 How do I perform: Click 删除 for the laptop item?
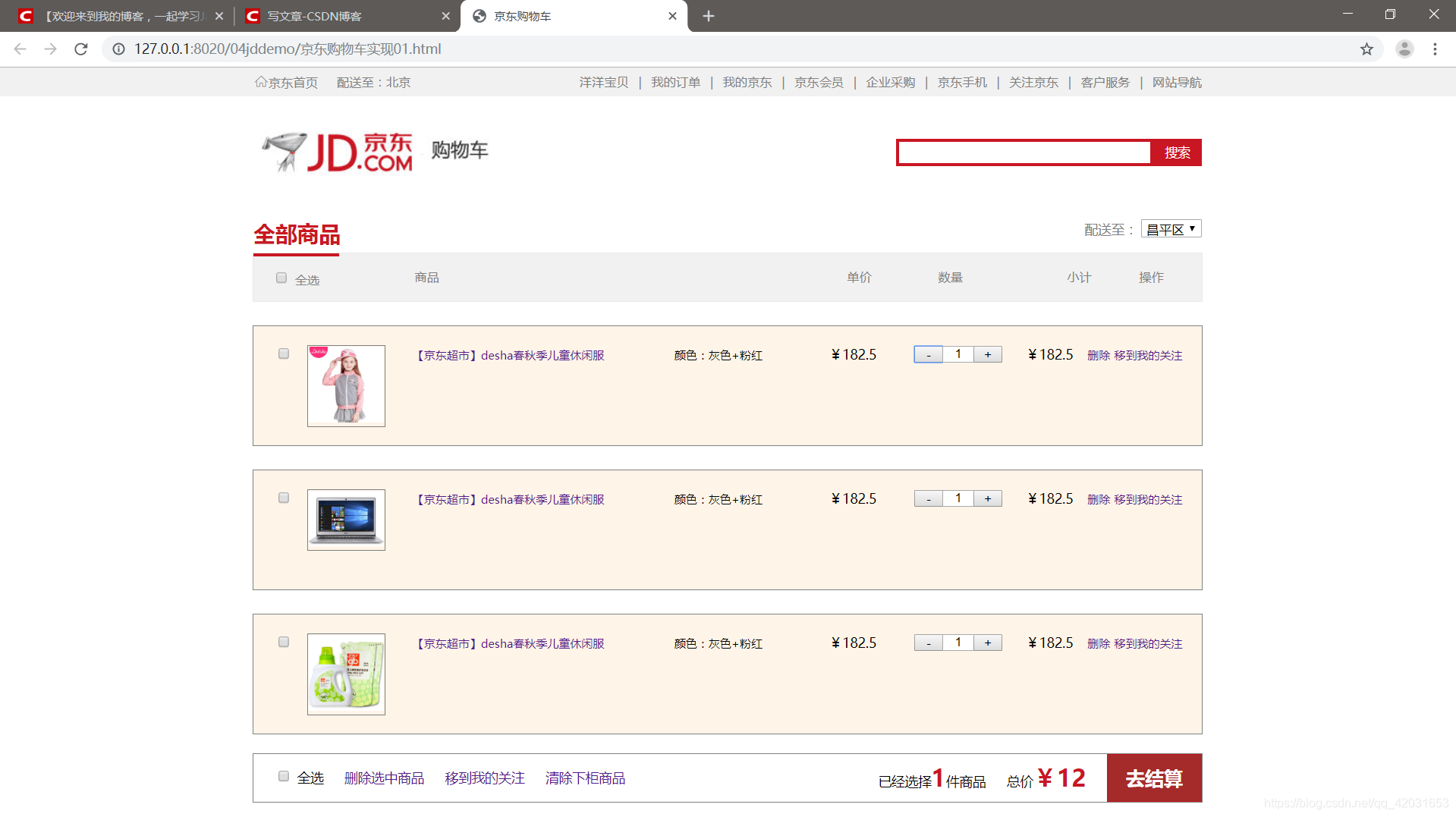coord(1098,499)
